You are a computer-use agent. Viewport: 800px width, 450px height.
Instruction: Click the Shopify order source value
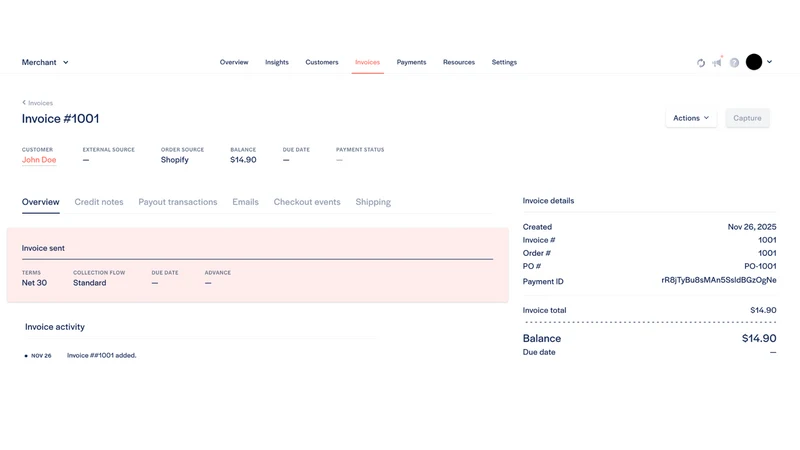[x=174, y=160]
